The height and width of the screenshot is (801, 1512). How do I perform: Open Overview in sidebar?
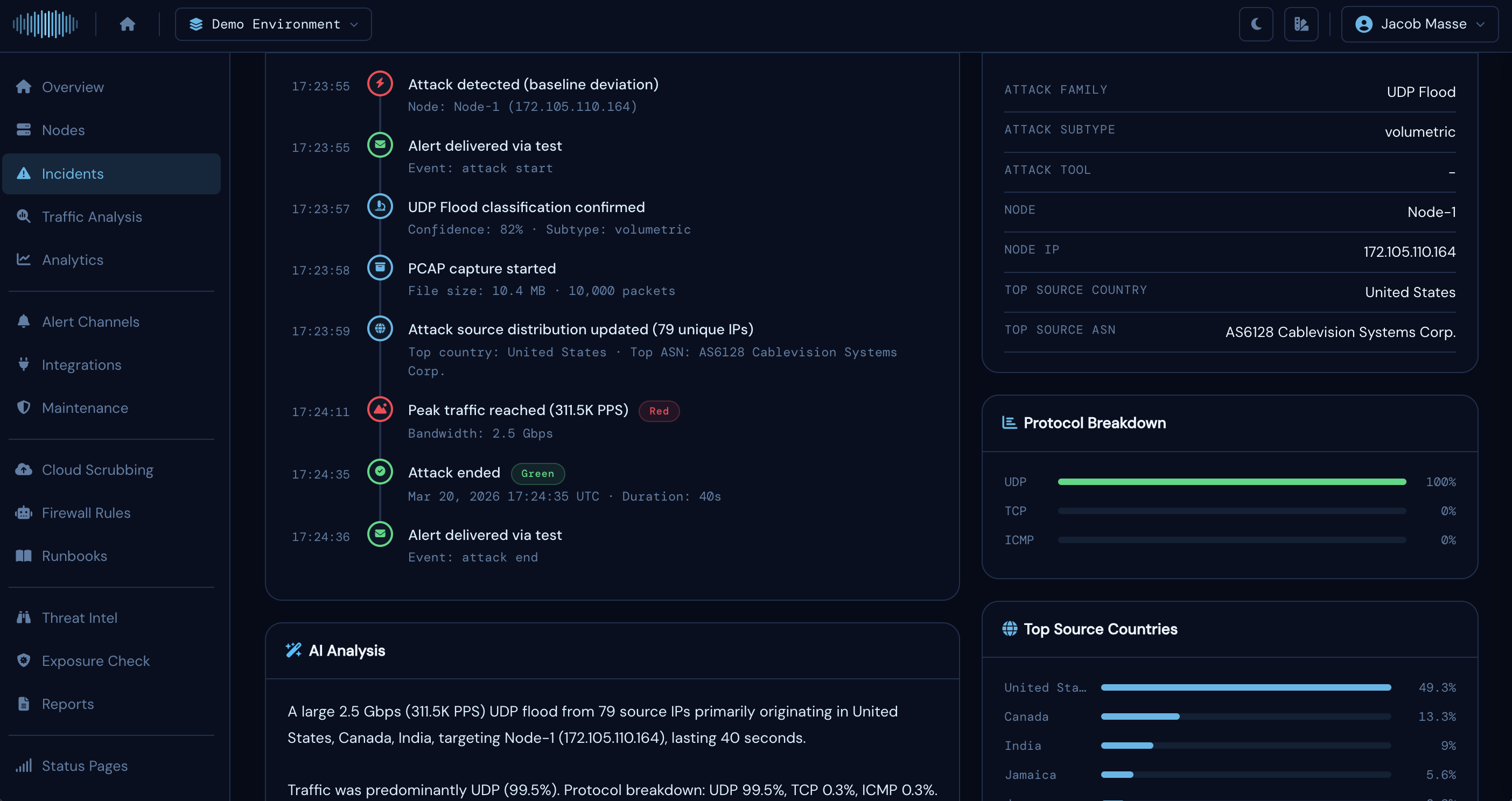(x=72, y=87)
